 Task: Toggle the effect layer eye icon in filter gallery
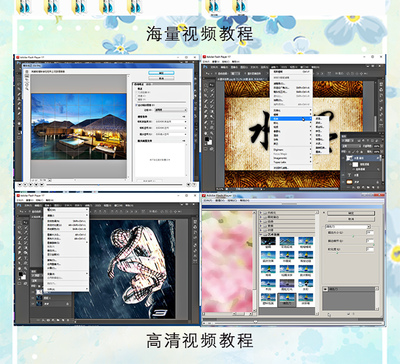coord(325,289)
